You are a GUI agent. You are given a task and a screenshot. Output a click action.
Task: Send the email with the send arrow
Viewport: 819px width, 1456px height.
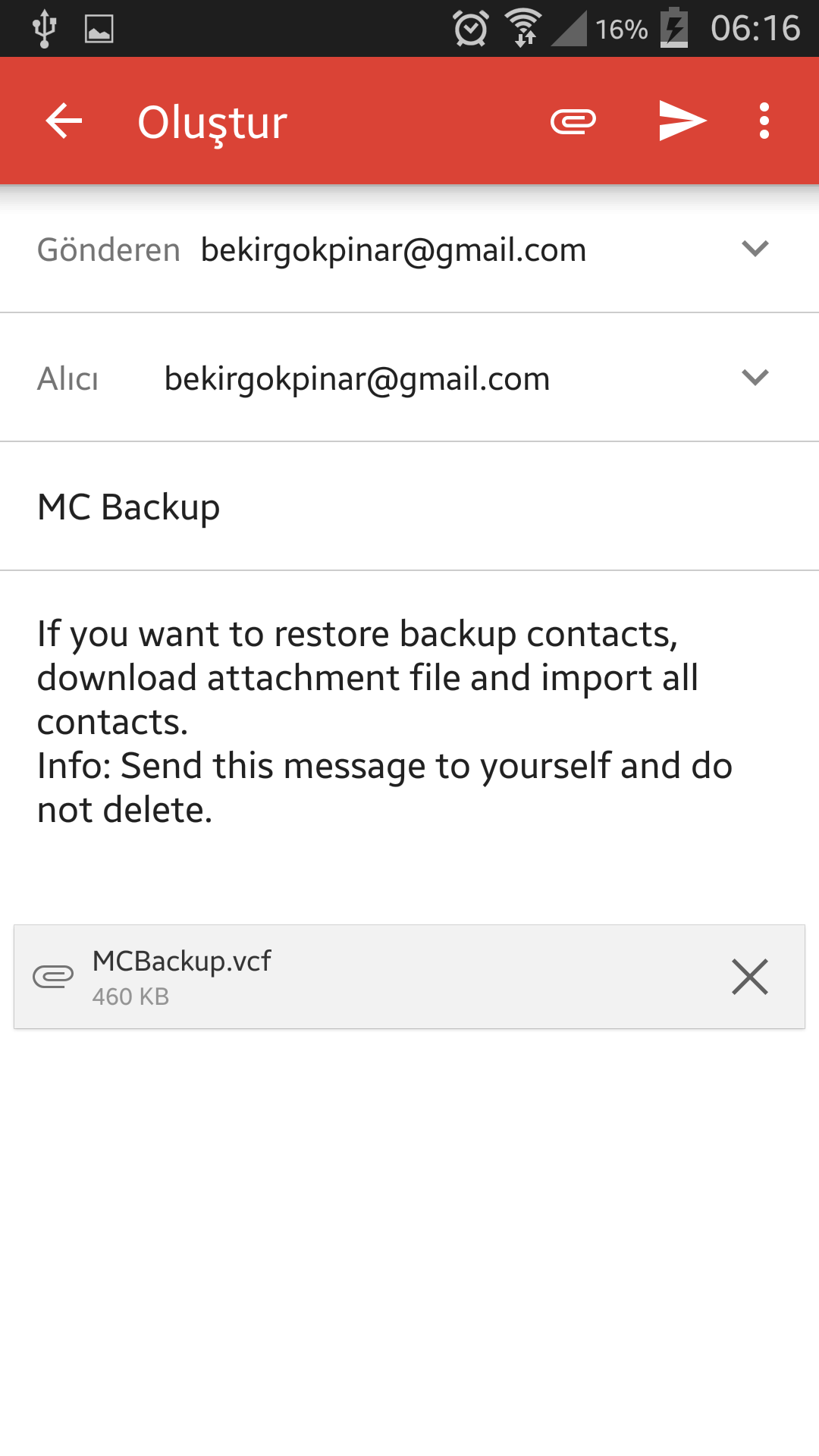click(682, 121)
